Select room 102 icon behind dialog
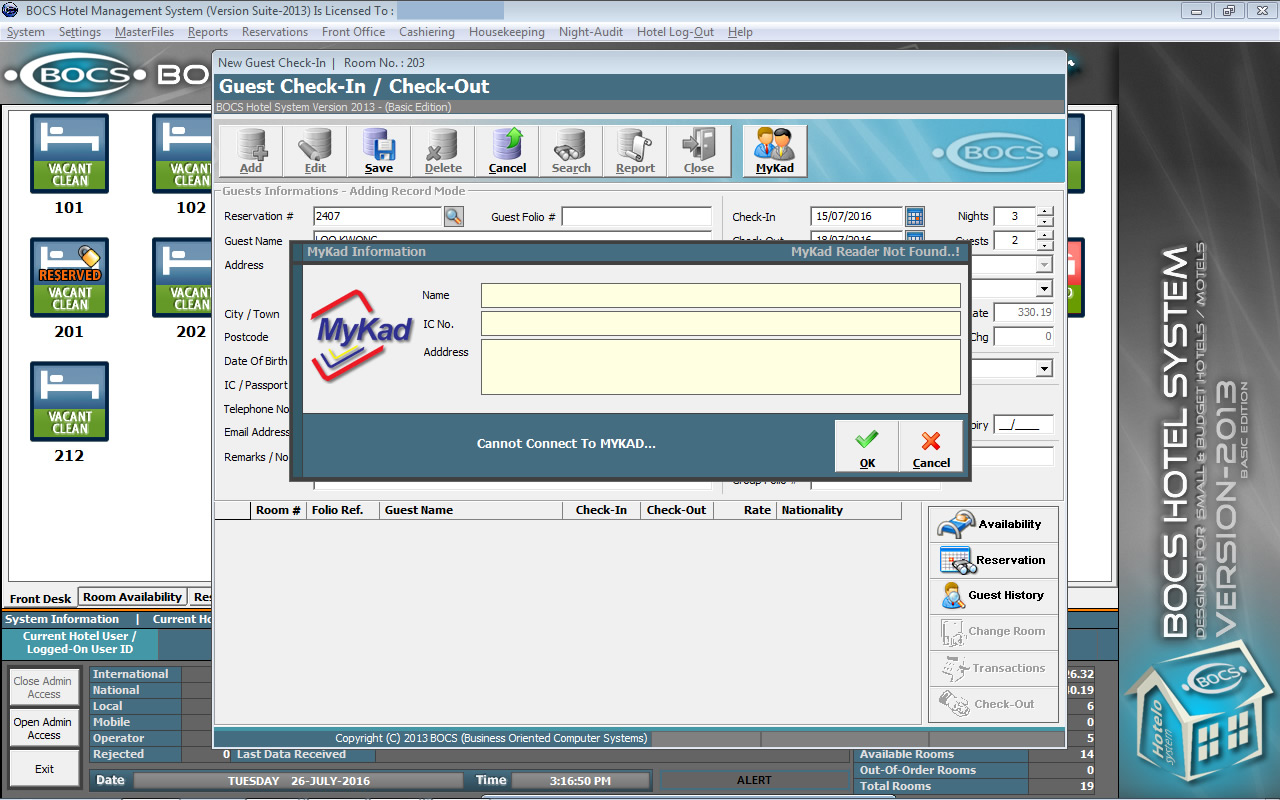 point(182,154)
